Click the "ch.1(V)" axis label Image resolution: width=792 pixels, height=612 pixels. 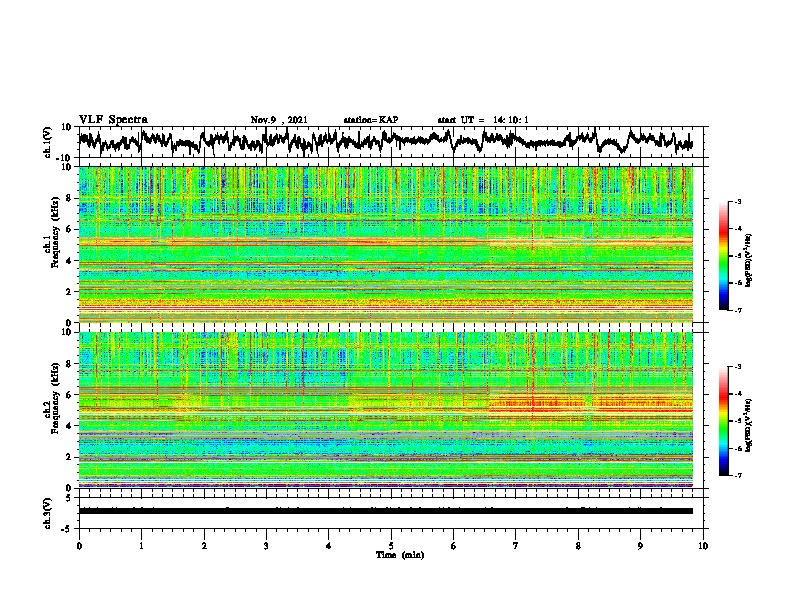point(48,142)
